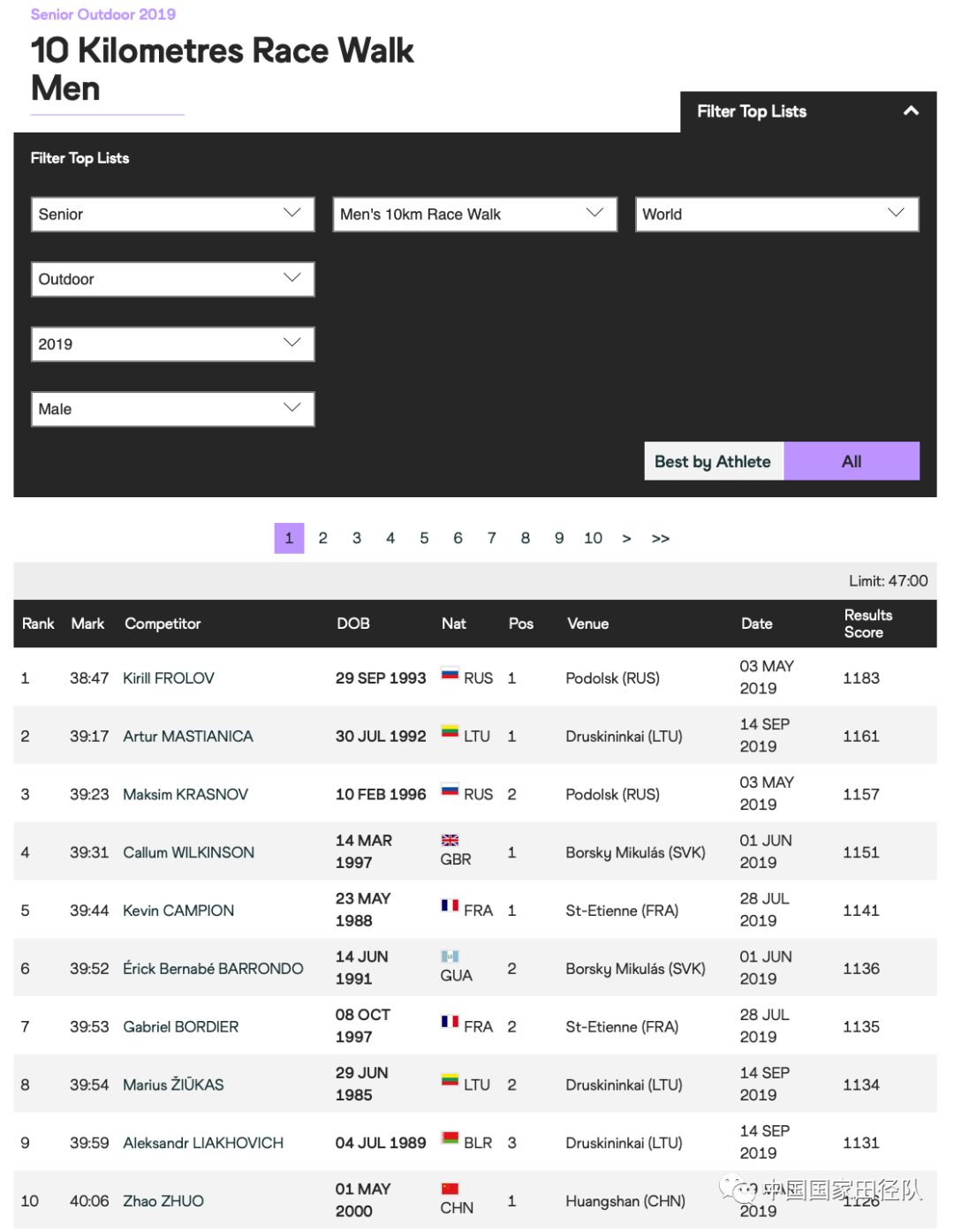Toggle the Best by Athlete view
This screenshot has width=954, height=1232.
[x=713, y=461]
